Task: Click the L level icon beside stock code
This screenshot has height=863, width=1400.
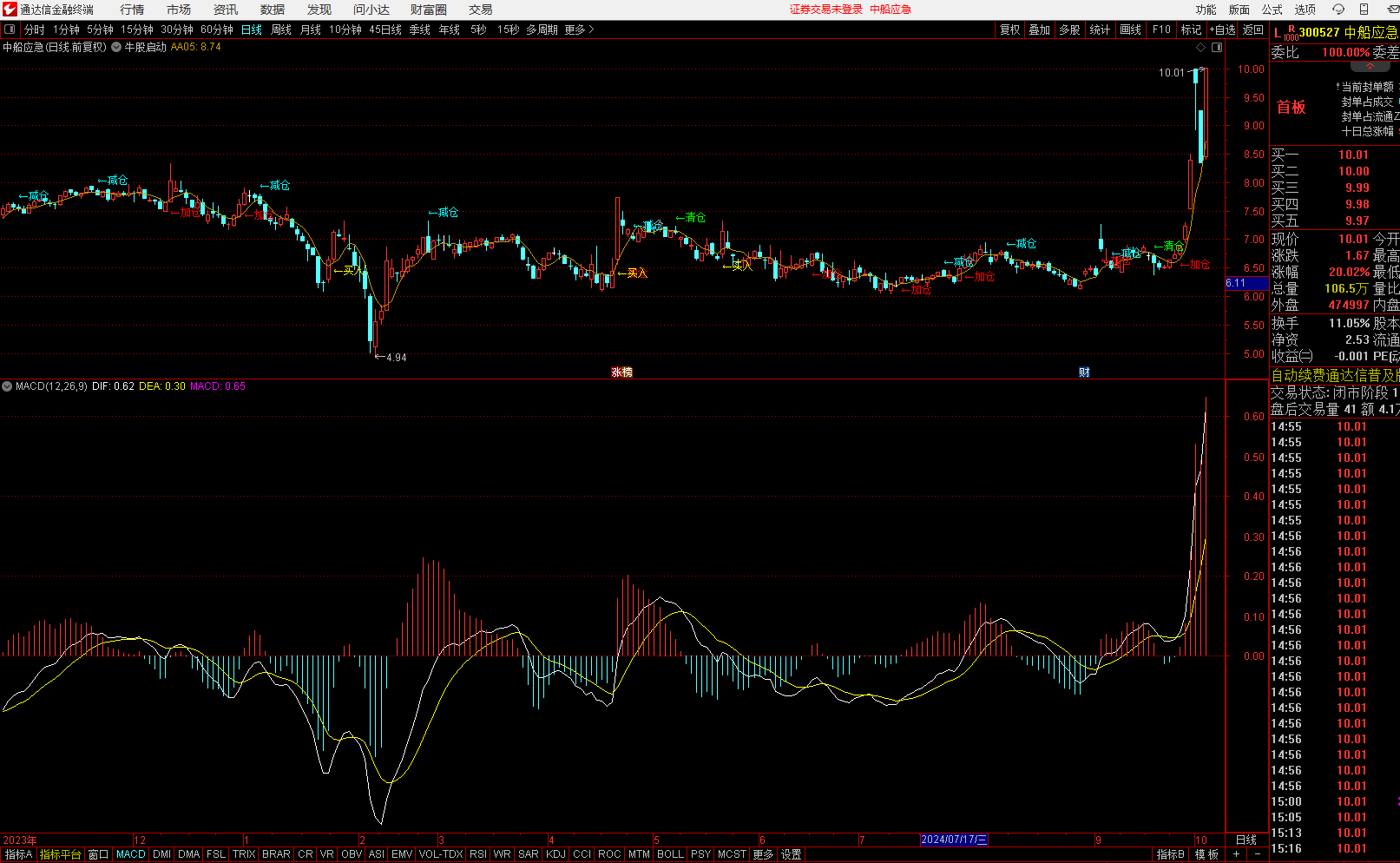Action: [x=1277, y=33]
